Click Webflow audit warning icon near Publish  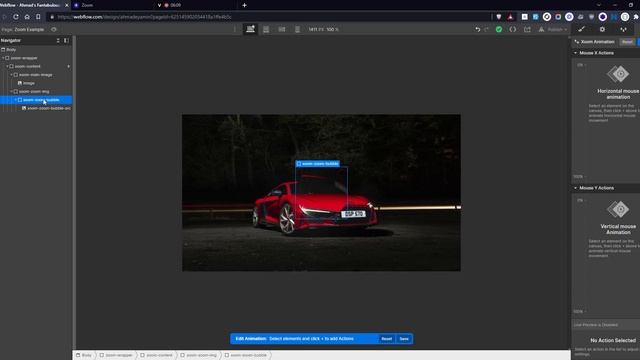click(541, 29)
